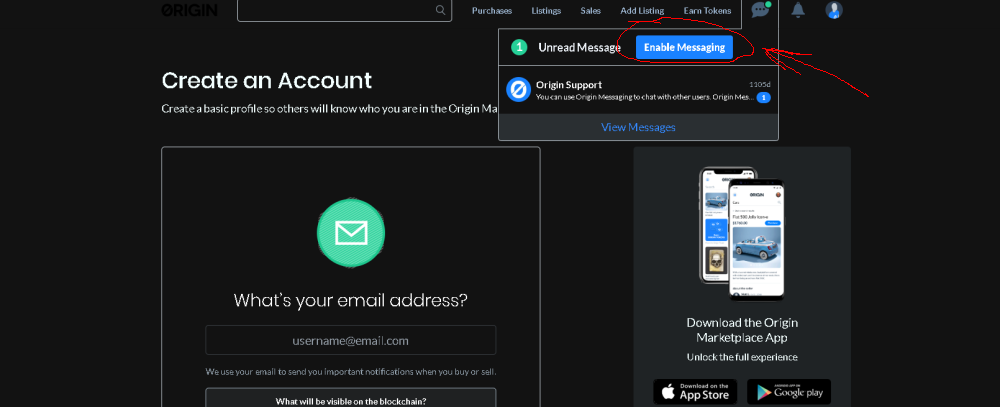Click the Create an Account heading
Viewport: 1000px width, 407px height.
[267, 81]
